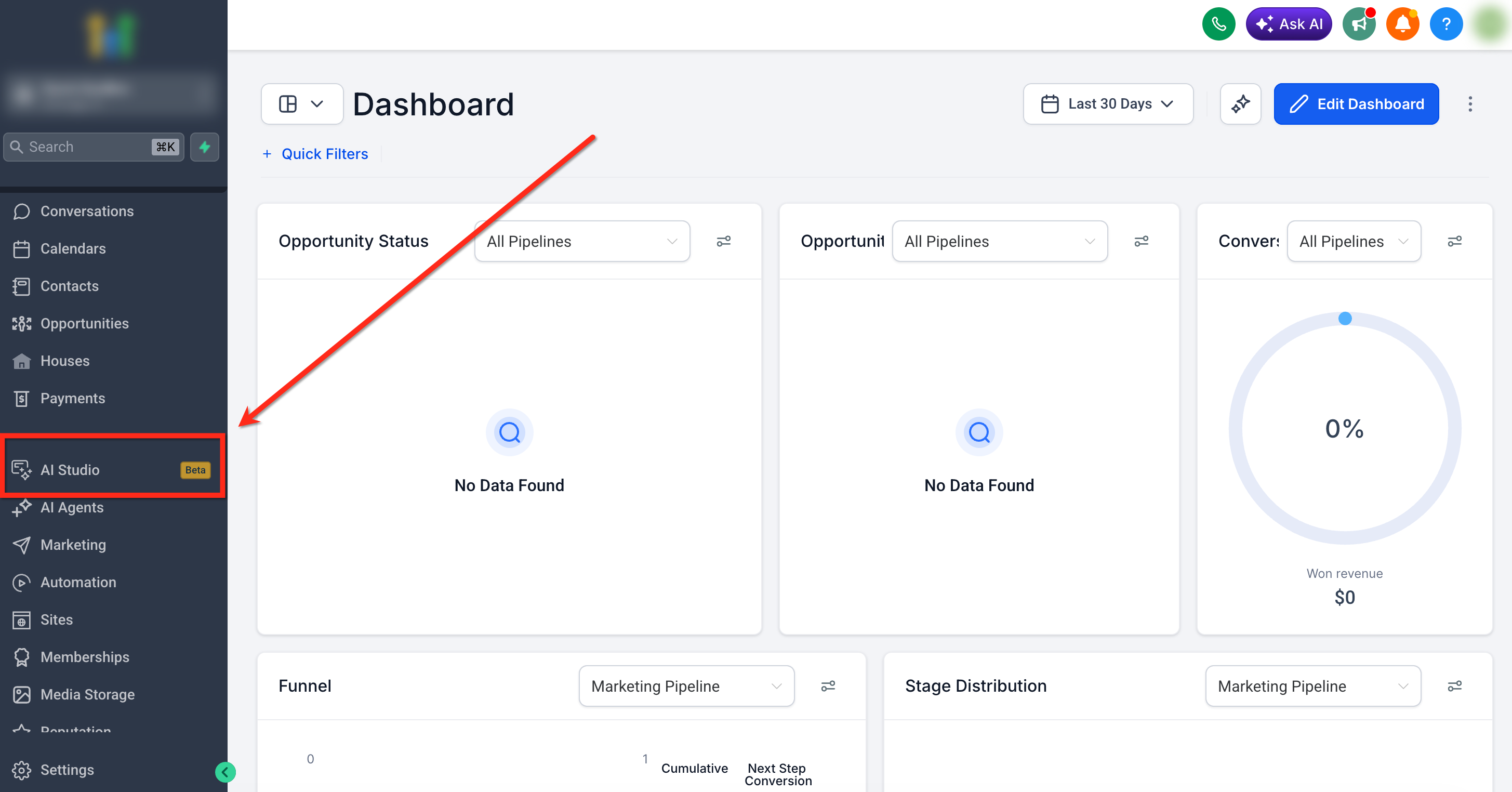Open the notifications bell icon

click(1402, 24)
